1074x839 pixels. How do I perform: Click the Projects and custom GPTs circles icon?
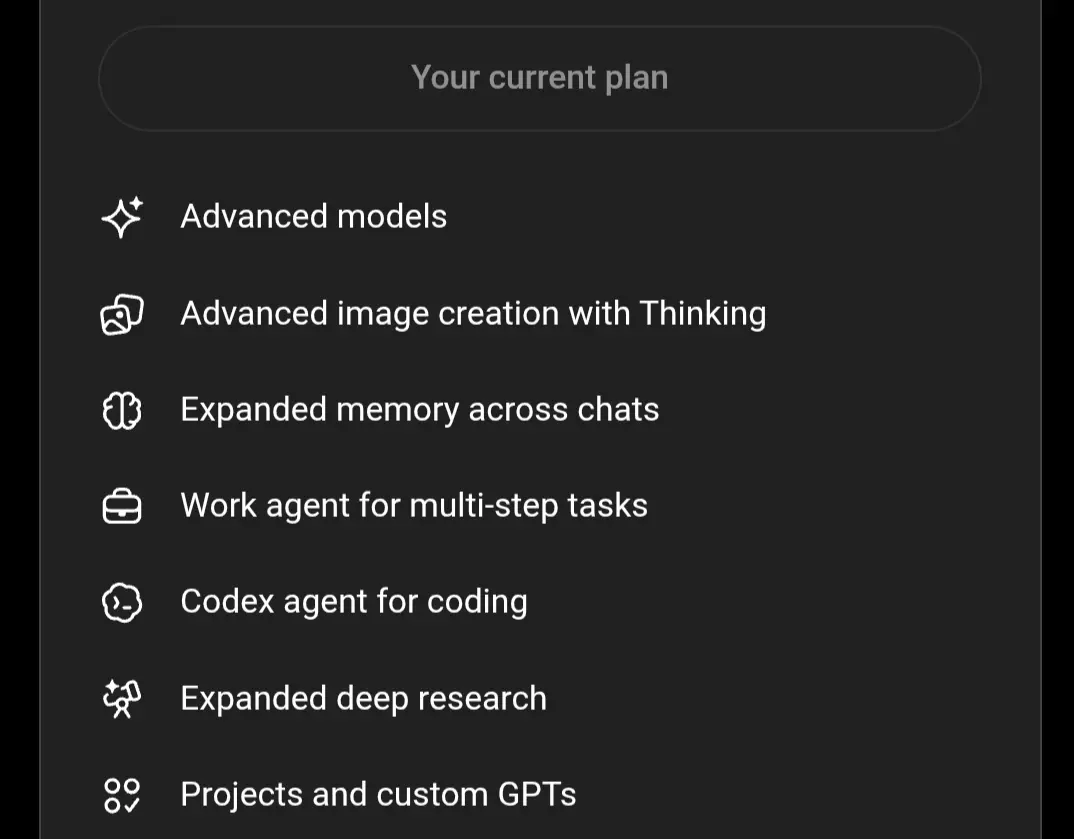[122, 795]
